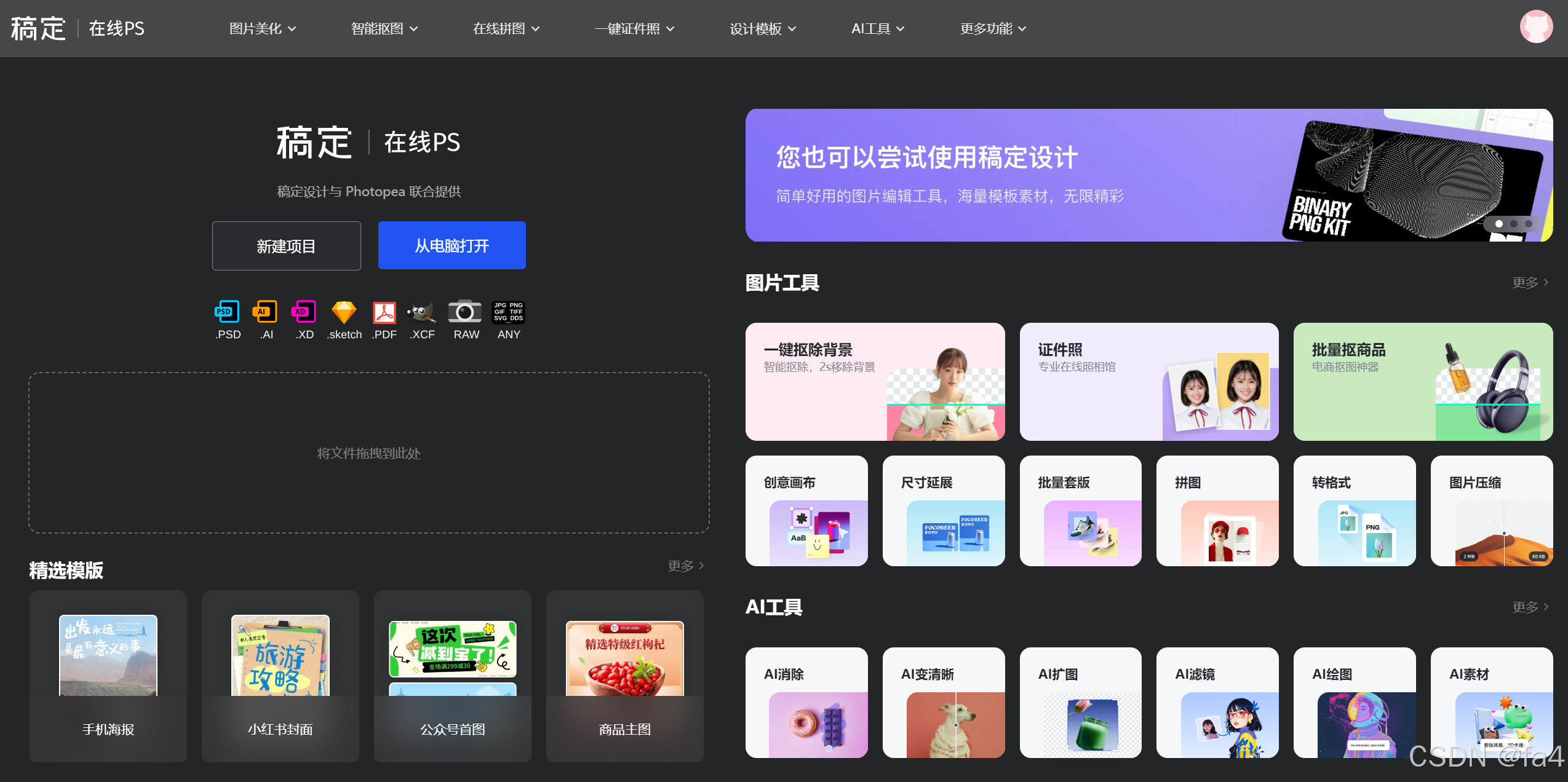Expand the 智能抠图 dropdown menu
Image resolution: width=1568 pixels, height=782 pixels.
(384, 29)
